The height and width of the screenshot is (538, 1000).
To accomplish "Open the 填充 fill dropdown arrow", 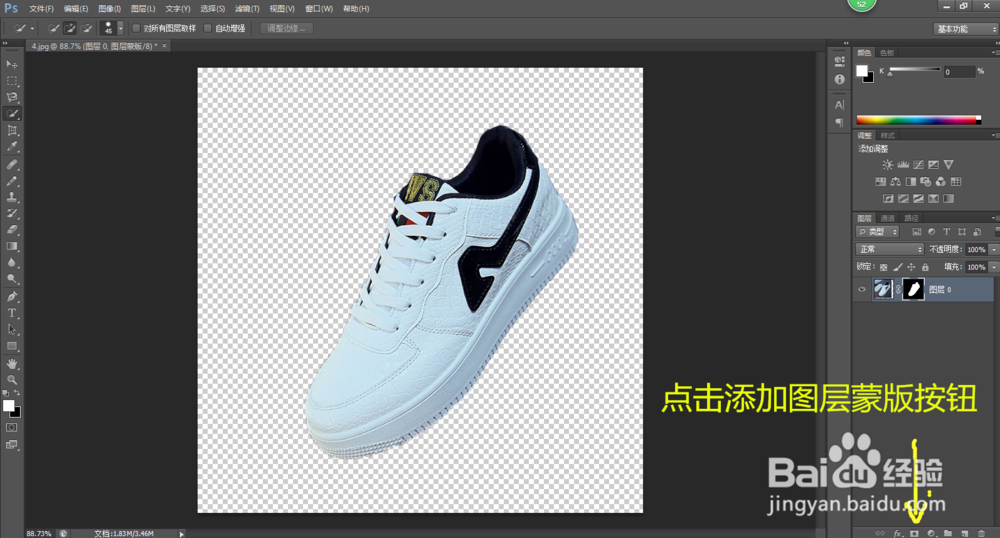I will click(993, 267).
